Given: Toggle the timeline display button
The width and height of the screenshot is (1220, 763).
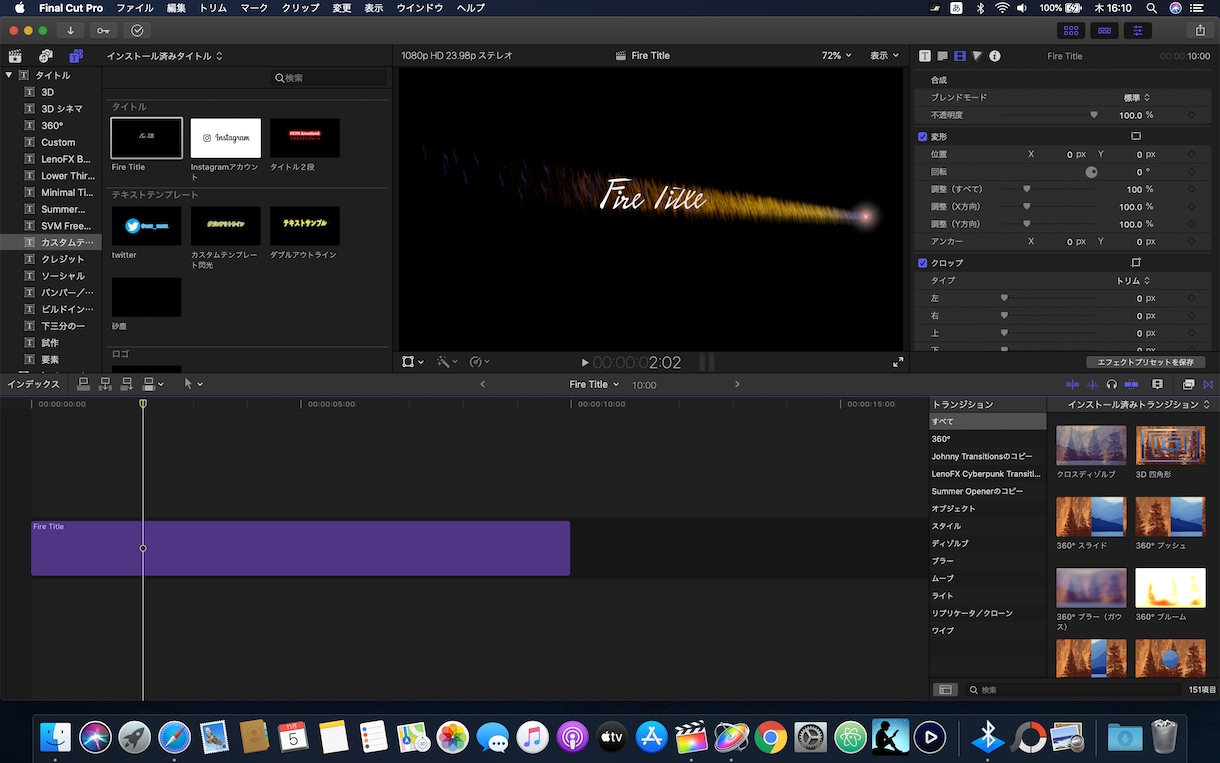Looking at the screenshot, I should click(1104, 30).
